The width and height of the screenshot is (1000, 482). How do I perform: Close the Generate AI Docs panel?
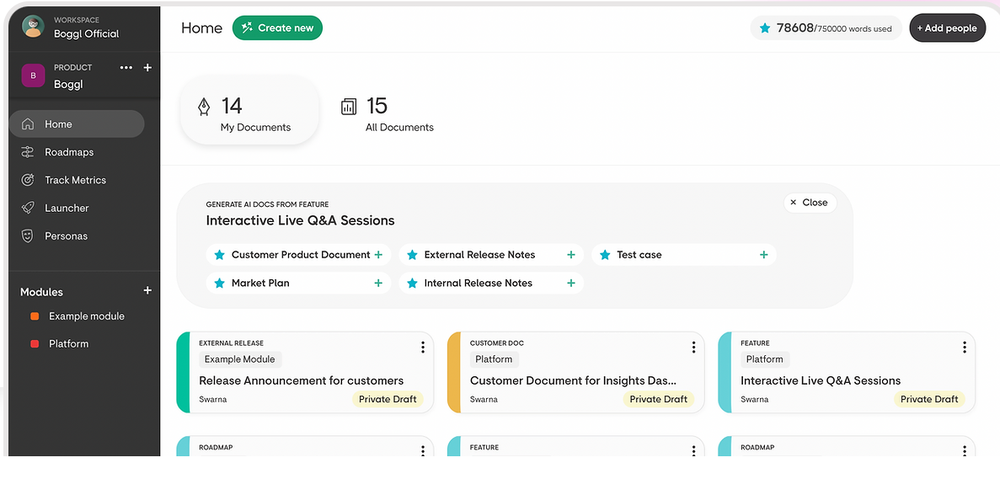[809, 202]
